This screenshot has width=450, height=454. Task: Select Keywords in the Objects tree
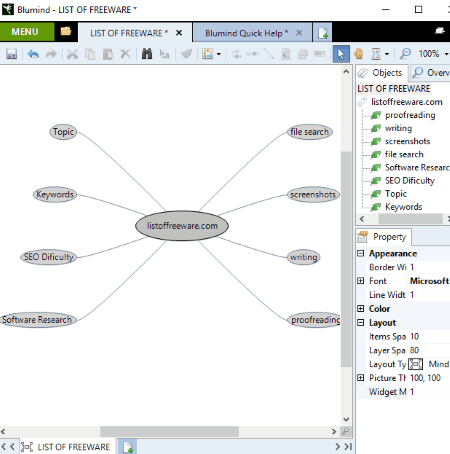(x=403, y=207)
